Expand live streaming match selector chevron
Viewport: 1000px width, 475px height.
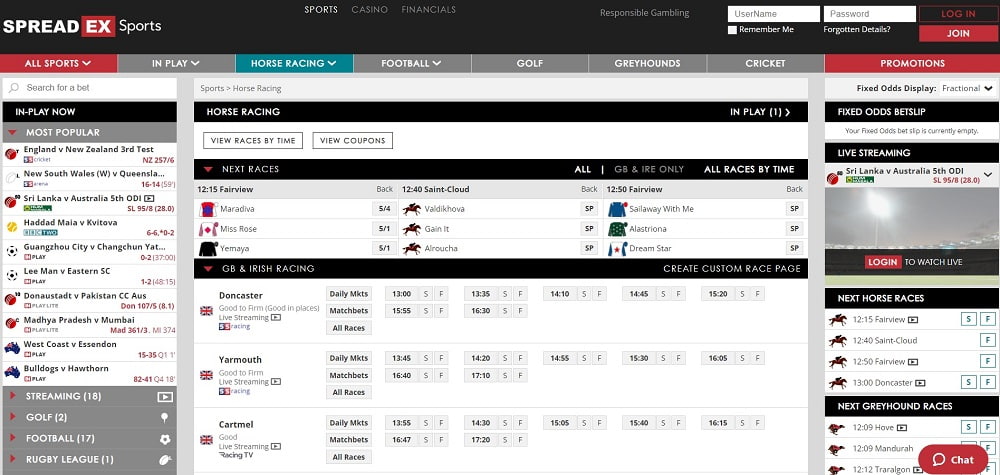[988, 175]
